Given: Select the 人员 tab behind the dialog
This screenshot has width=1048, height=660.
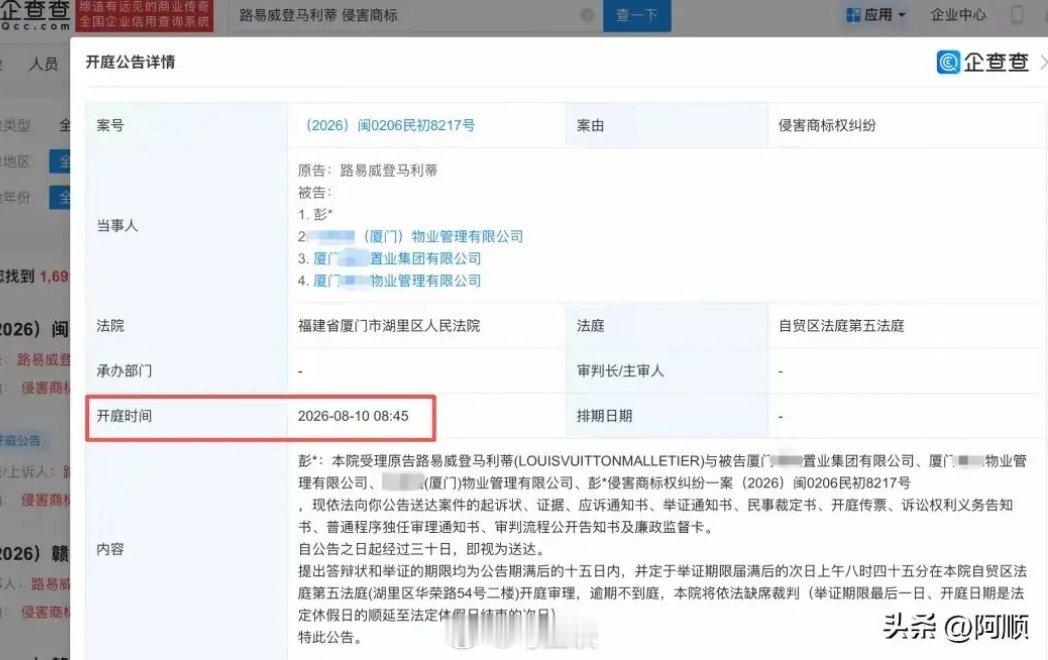Looking at the screenshot, I should pyautogui.click(x=43, y=64).
